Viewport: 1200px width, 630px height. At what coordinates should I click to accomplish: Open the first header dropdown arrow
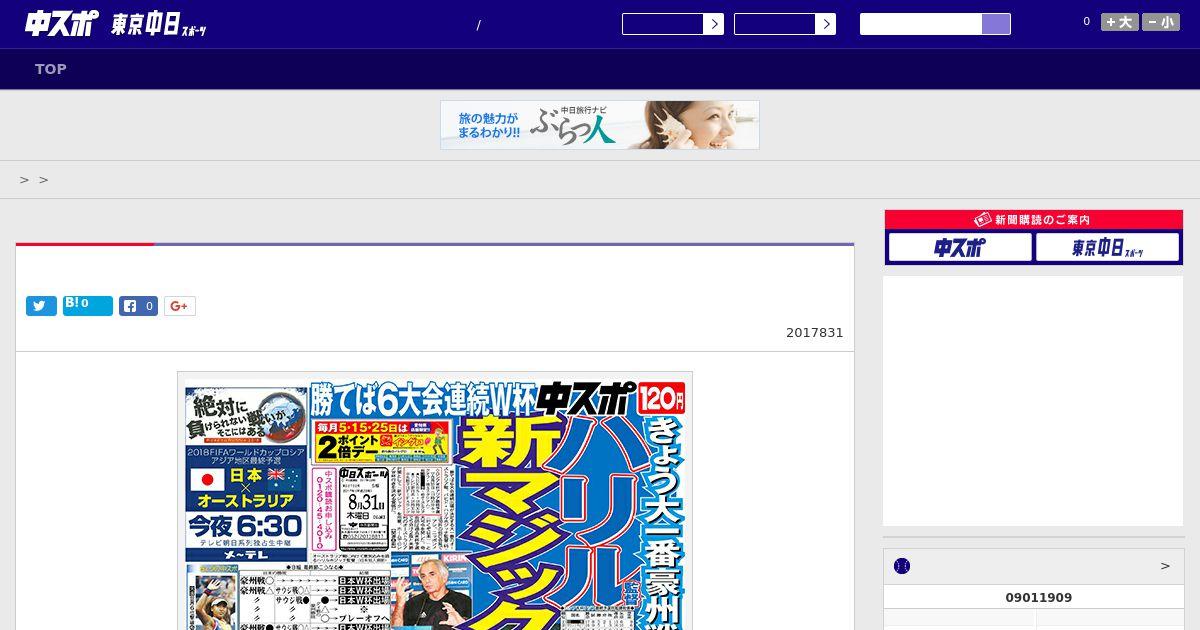(x=713, y=24)
